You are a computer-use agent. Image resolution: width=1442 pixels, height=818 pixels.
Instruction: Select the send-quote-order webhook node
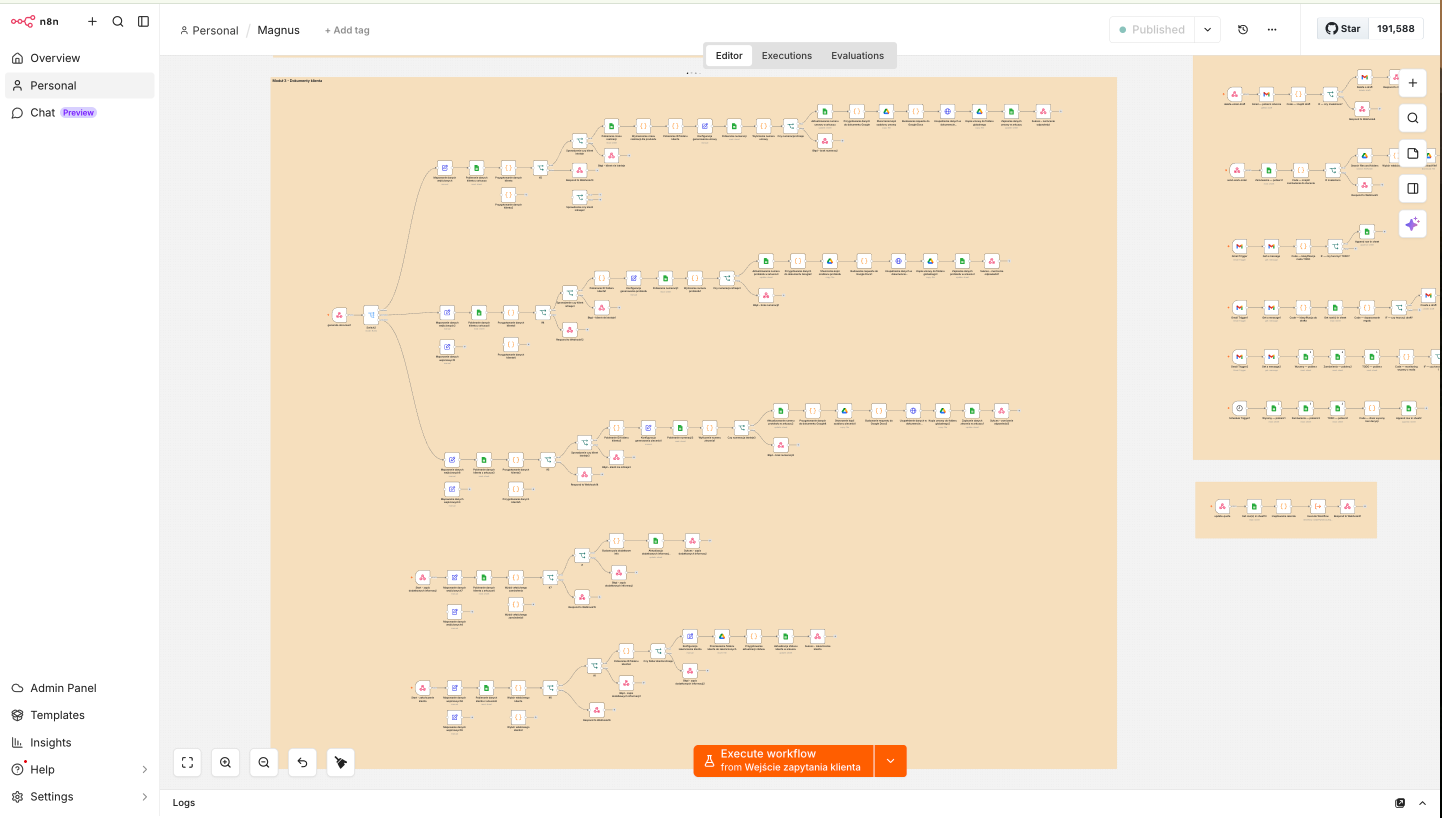[1237, 170]
